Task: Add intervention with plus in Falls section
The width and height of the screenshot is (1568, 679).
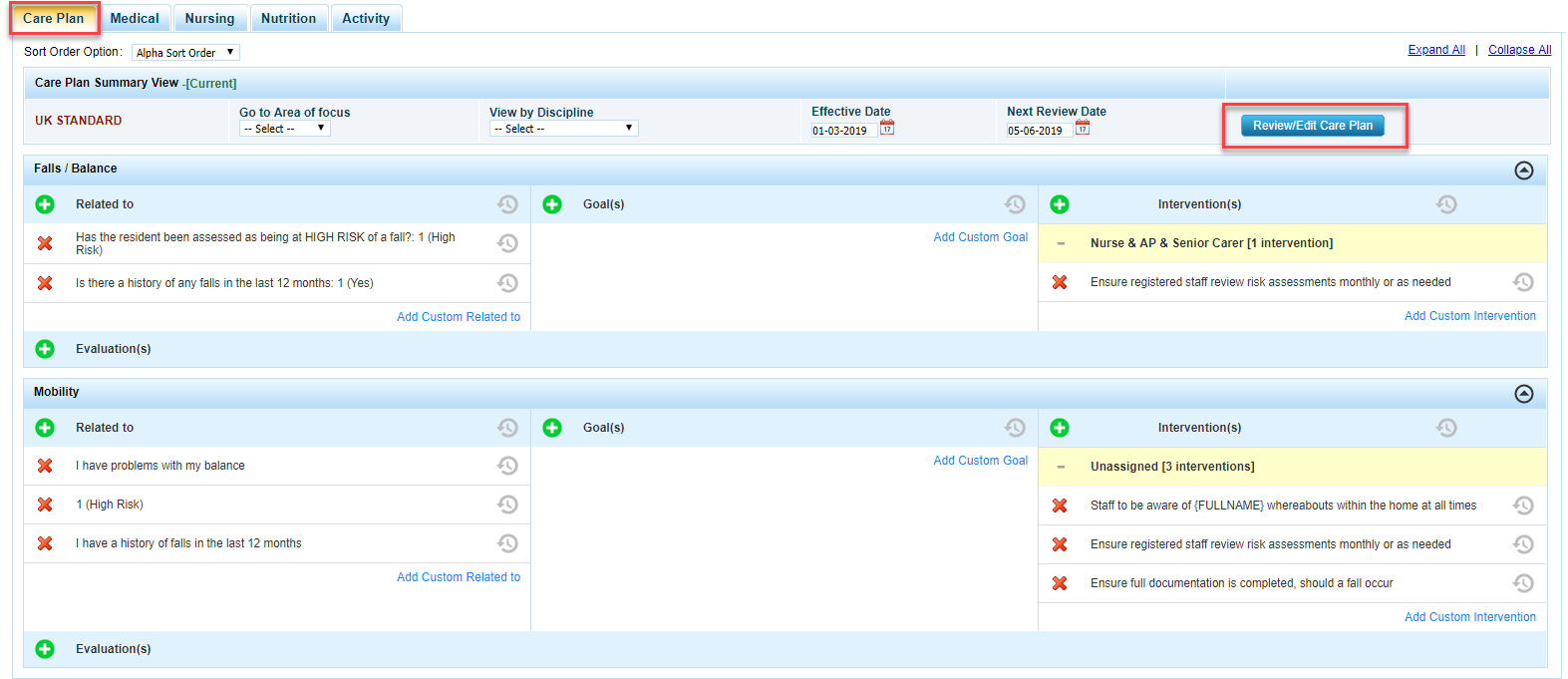Action: click(1060, 204)
